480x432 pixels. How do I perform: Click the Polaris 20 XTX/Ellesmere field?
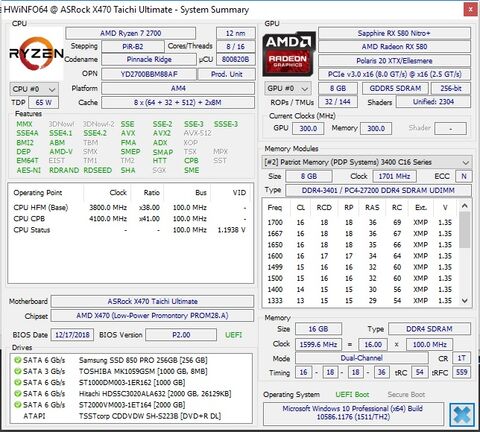(394, 61)
